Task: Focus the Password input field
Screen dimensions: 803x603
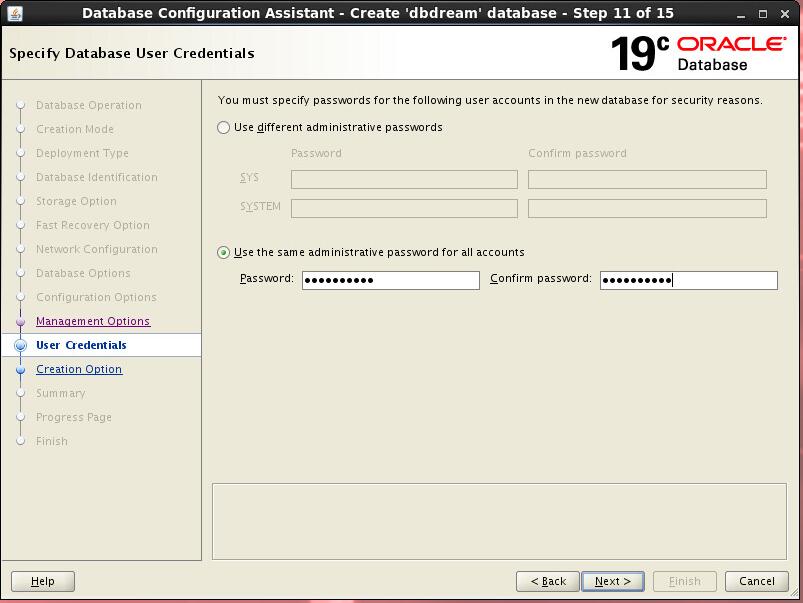Action: point(390,280)
